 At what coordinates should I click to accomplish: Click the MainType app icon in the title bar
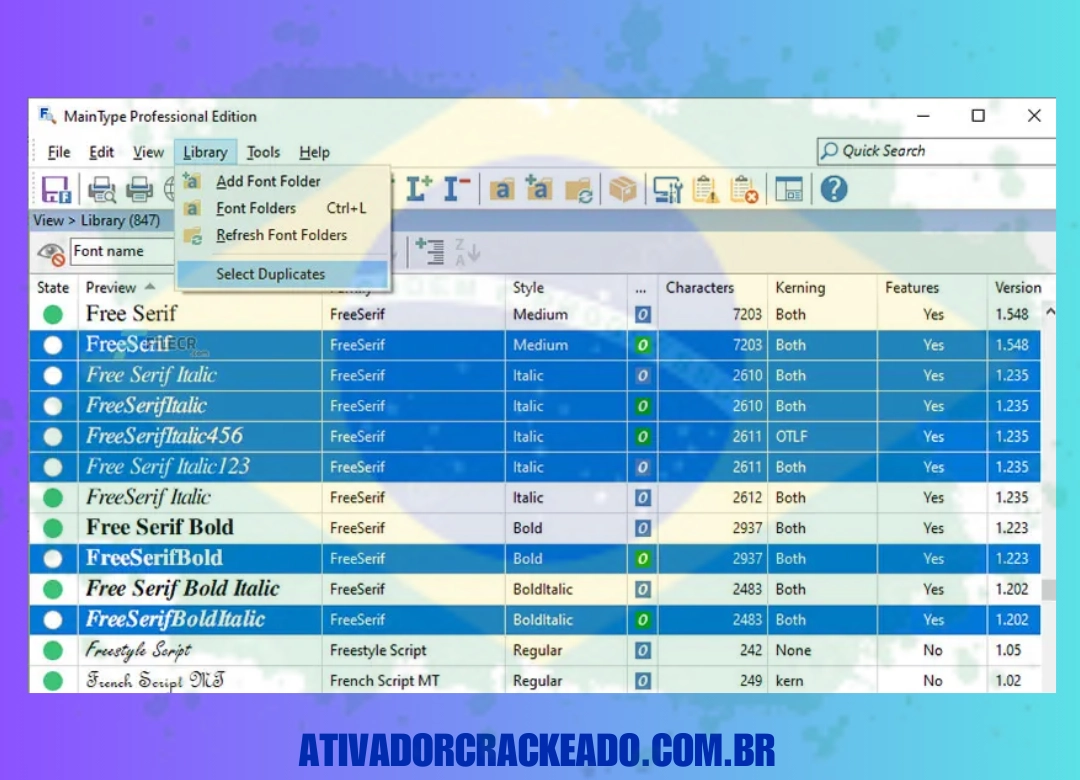(47, 116)
